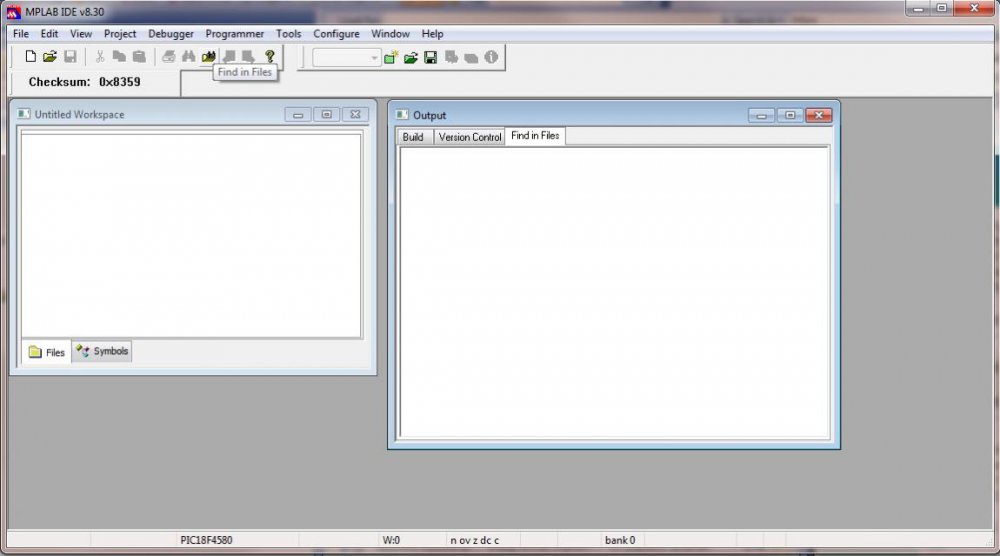Open the Programmer menu
Screen dimensions: 1000x556
[x=235, y=34]
